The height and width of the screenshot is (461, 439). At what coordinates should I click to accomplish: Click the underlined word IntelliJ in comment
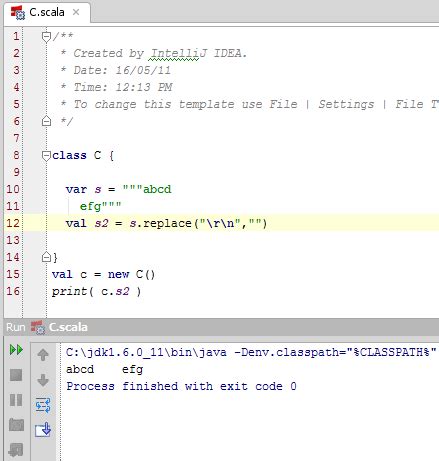point(179,53)
